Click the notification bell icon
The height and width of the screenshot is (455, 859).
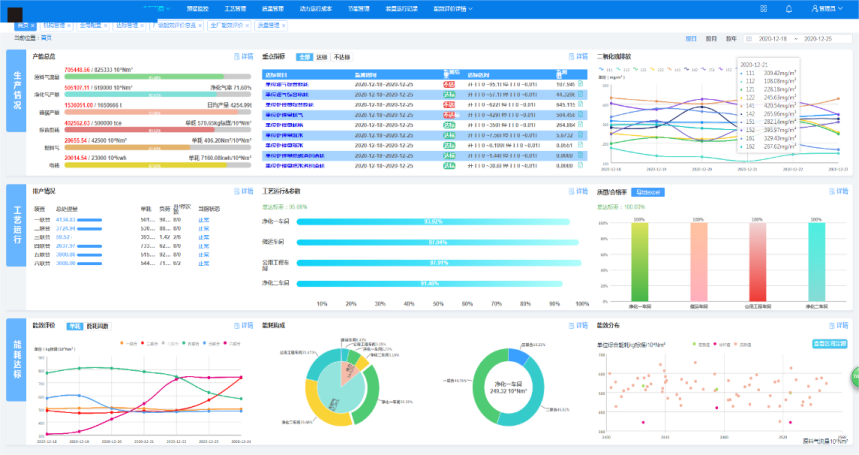[x=788, y=8]
